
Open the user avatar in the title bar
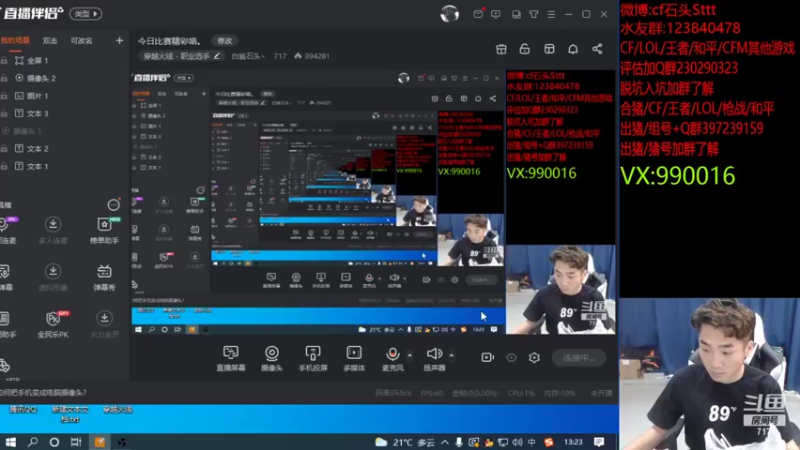point(449,14)
